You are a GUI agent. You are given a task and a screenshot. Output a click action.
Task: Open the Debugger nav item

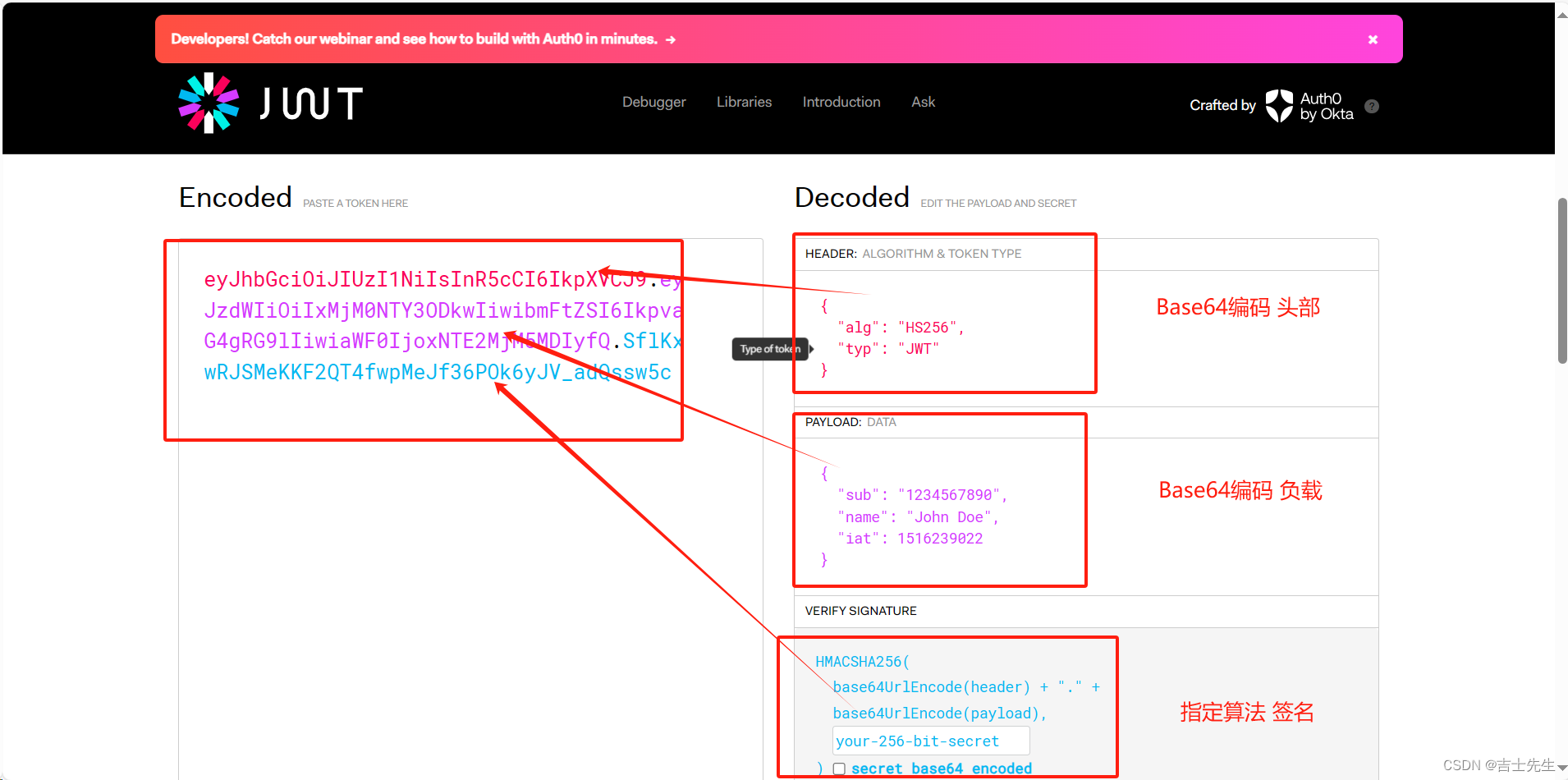pos(654,102)
